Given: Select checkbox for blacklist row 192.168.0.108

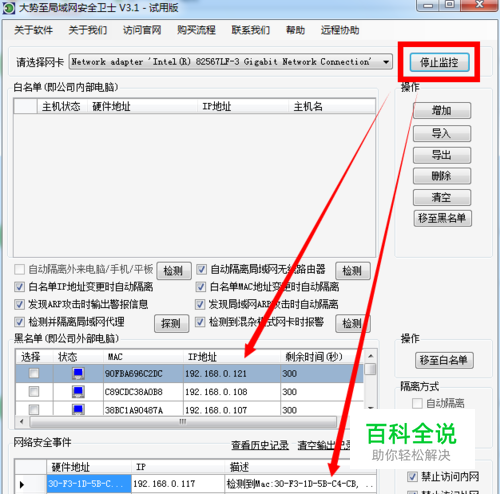Looking at the screenshot, I should coord(34,391).
